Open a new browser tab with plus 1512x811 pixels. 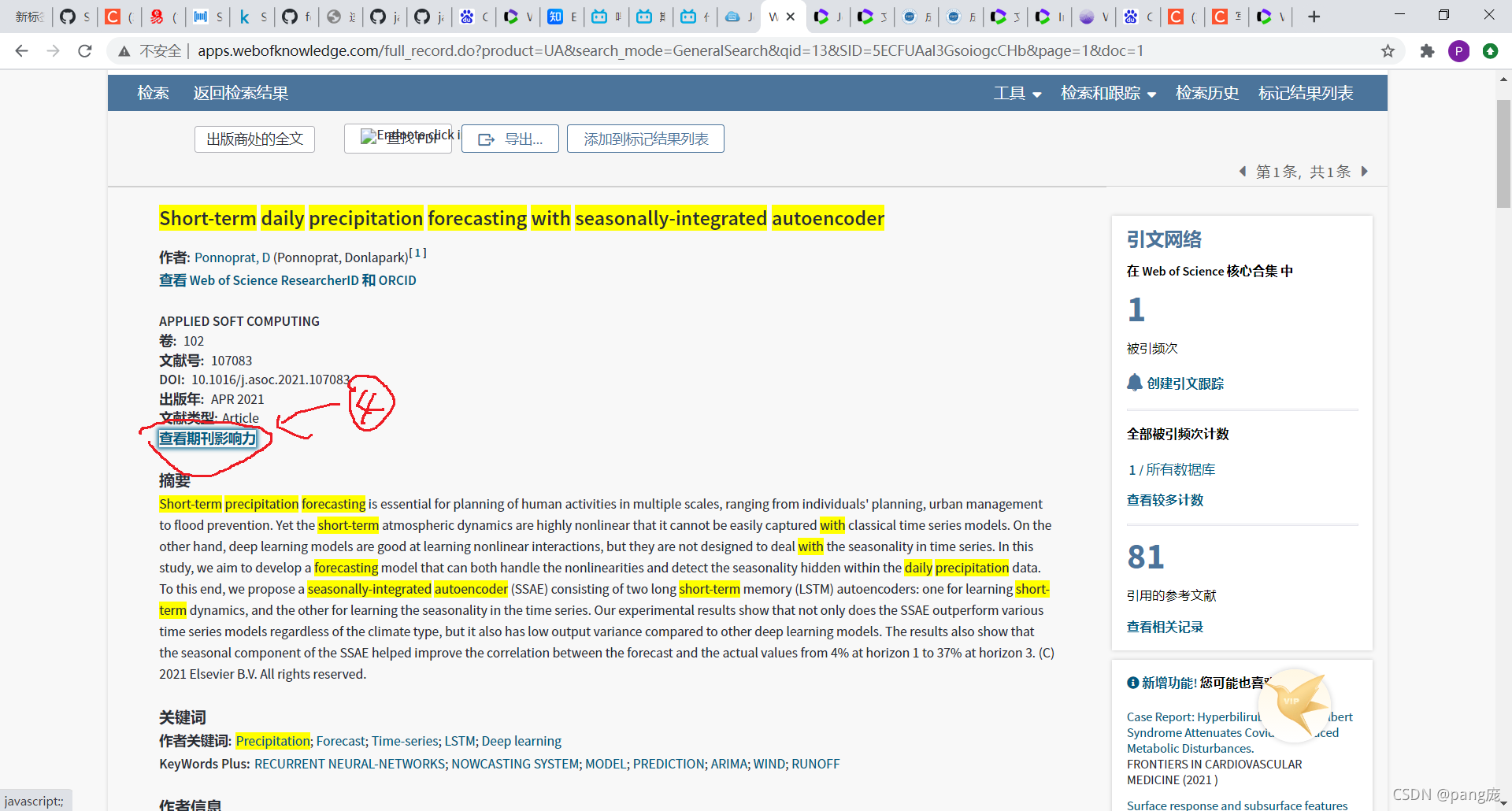[x=1314, y=17]
